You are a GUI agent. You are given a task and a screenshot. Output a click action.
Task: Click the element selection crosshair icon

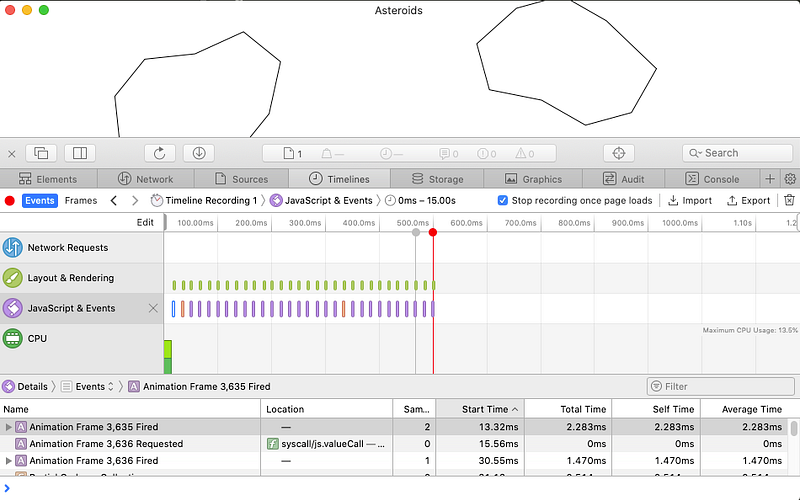click(x=618, y=153)
